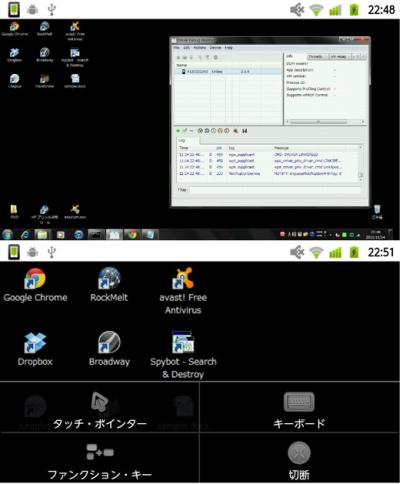This screenshot has width=400, height=484.
Task: Launch small avast! Free Antivirus shortcut, upper desktop
Action: (x=75, y=31)
